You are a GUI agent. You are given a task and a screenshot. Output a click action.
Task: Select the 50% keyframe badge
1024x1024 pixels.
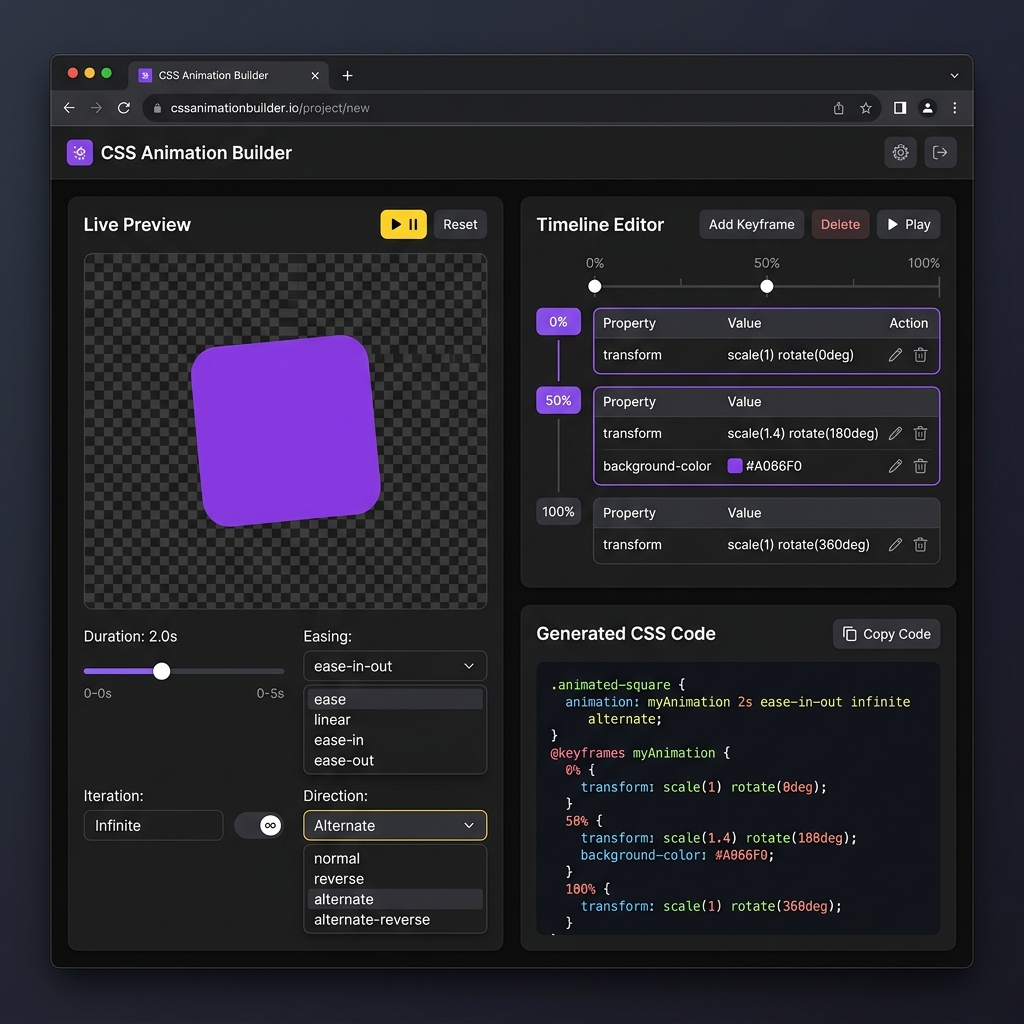click(558, 400)
